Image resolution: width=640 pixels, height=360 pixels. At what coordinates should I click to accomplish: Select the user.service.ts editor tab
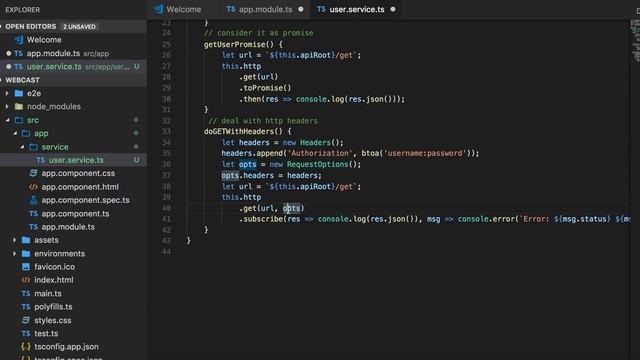pos(356,9)
